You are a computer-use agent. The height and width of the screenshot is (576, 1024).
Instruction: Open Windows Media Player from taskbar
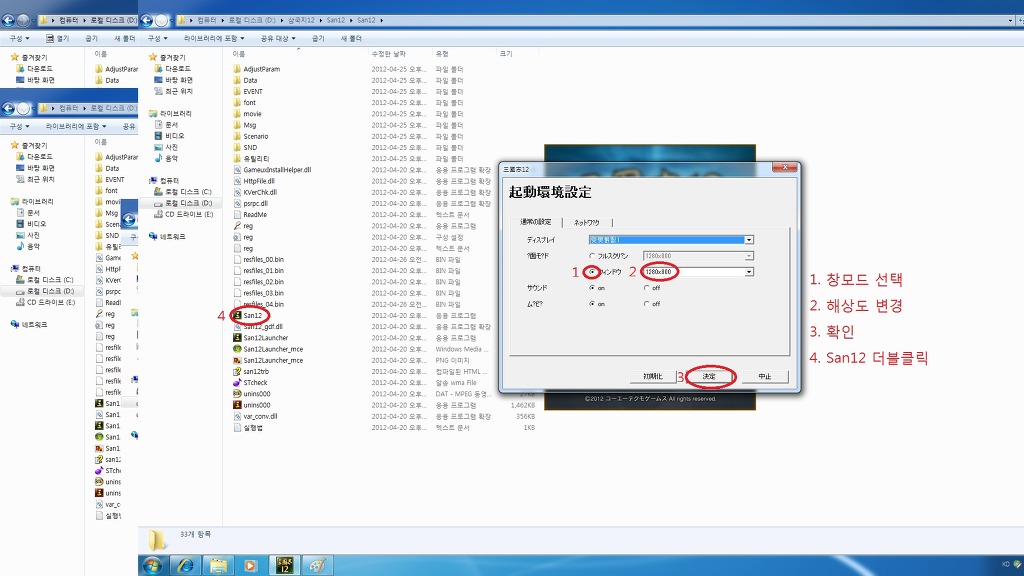click(x=251, y=566)
